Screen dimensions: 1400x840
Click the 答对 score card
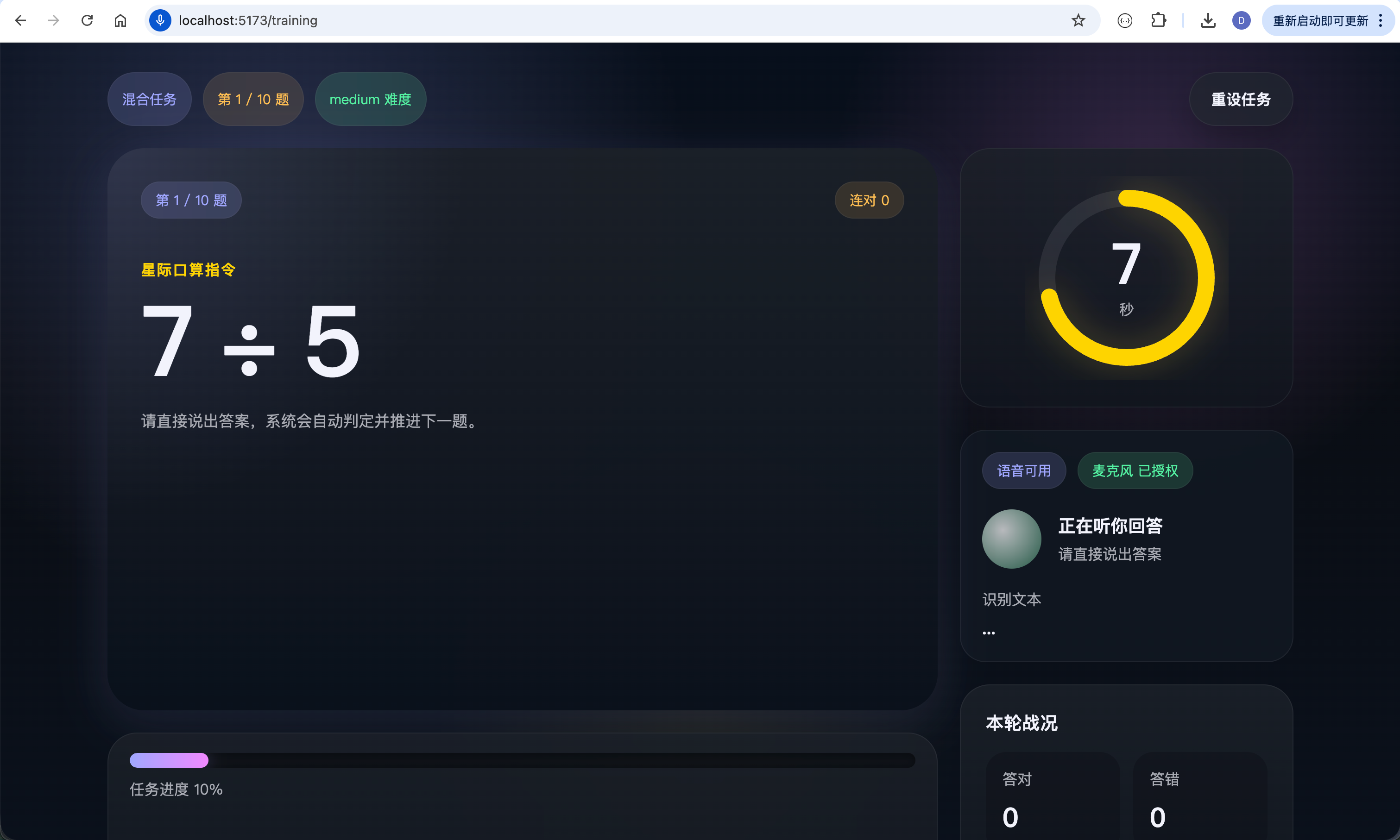(1053, 796)
